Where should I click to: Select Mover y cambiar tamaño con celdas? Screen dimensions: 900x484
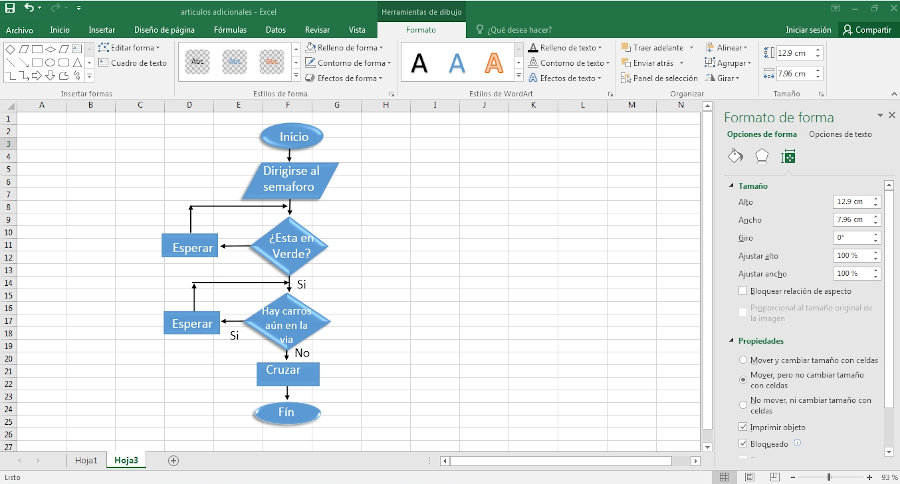(x=743, y=360)
